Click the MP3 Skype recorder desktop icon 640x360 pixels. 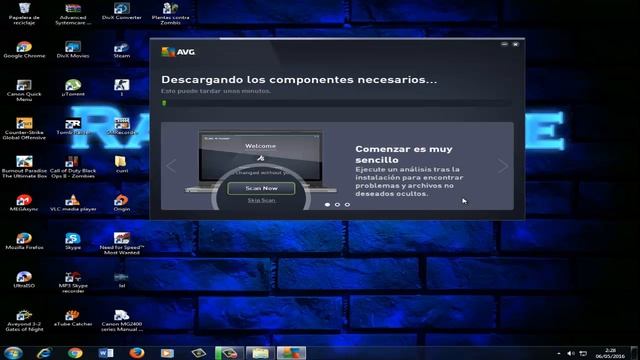point(73,282)
